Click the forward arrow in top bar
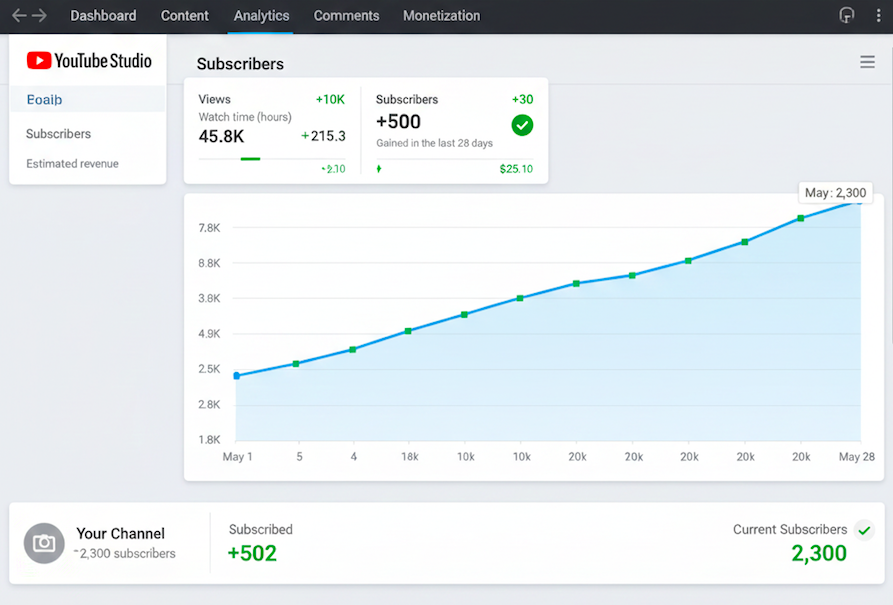Screen dimensions: 893x605 tap(40, 16)
